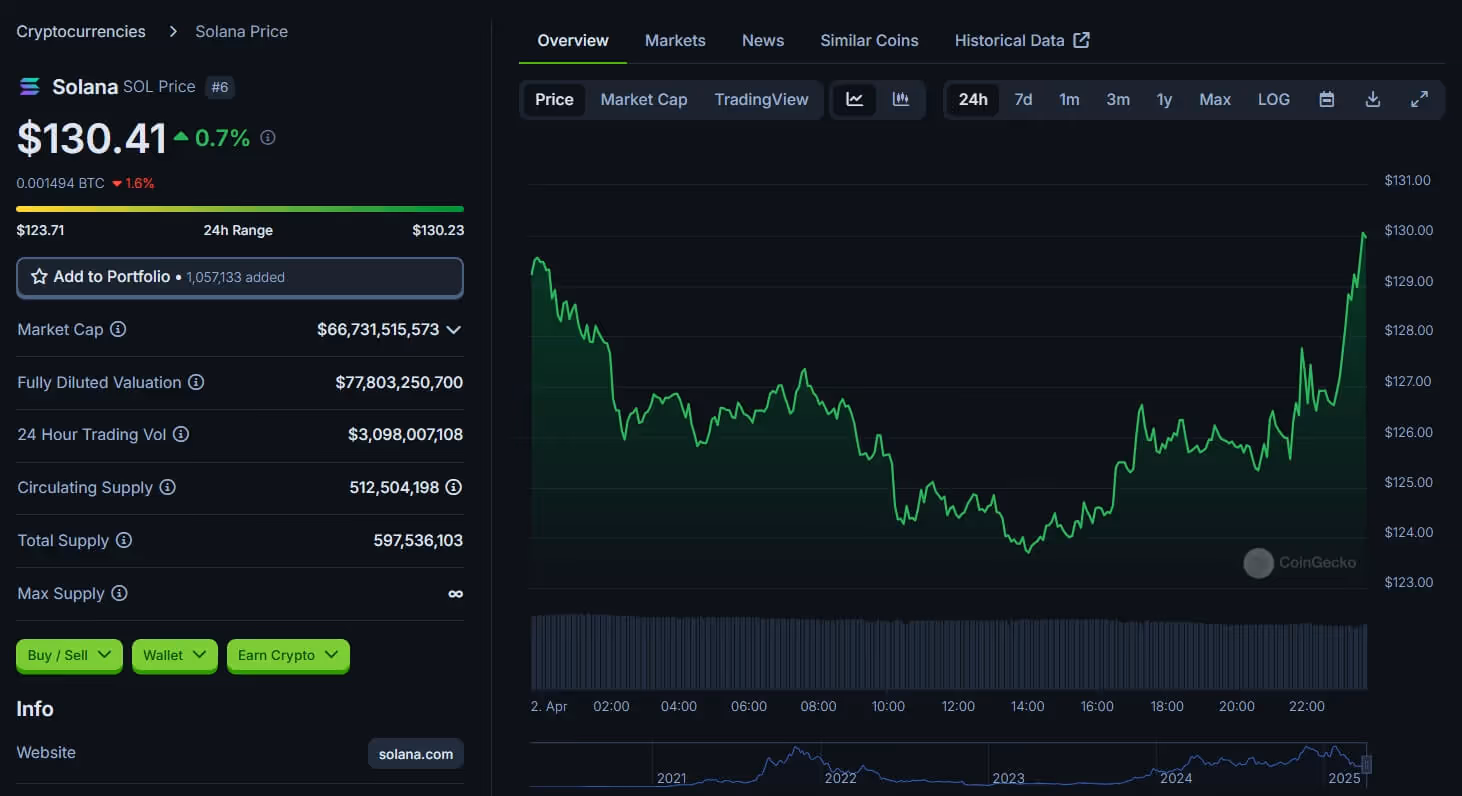The height and width of the screenshot is (796, 1462).
Task: Click info icon next to 0.7% change
Action: [268, 138]
